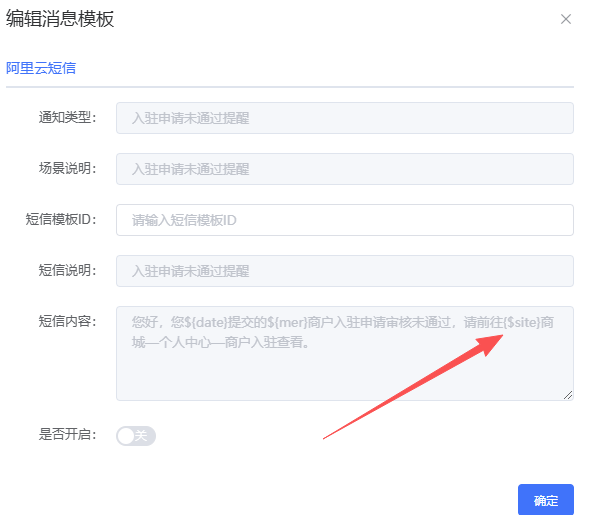
Task: Click the red arrow annotation
Action: 413,387
